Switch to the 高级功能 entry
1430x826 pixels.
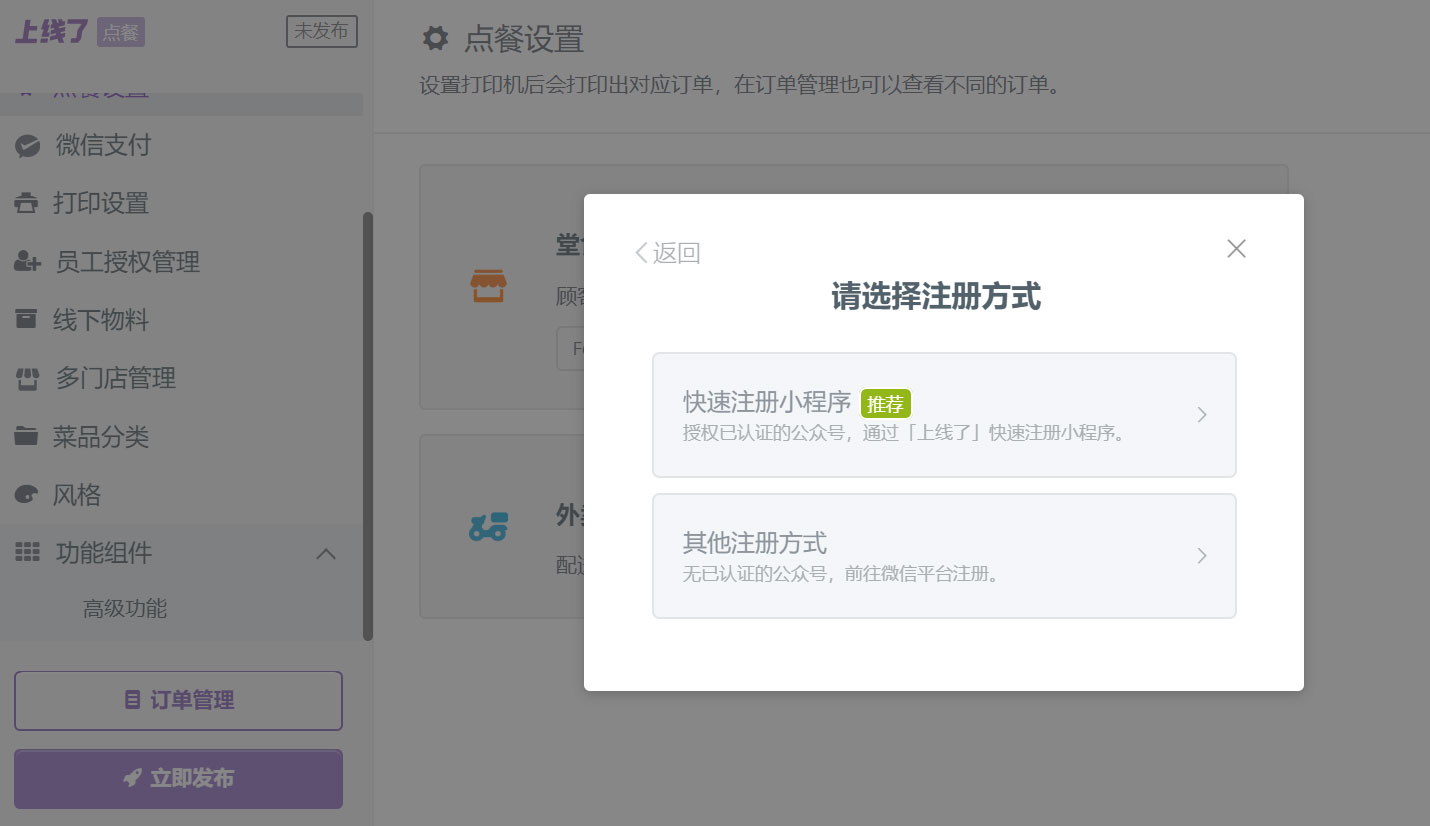[123, 608]
